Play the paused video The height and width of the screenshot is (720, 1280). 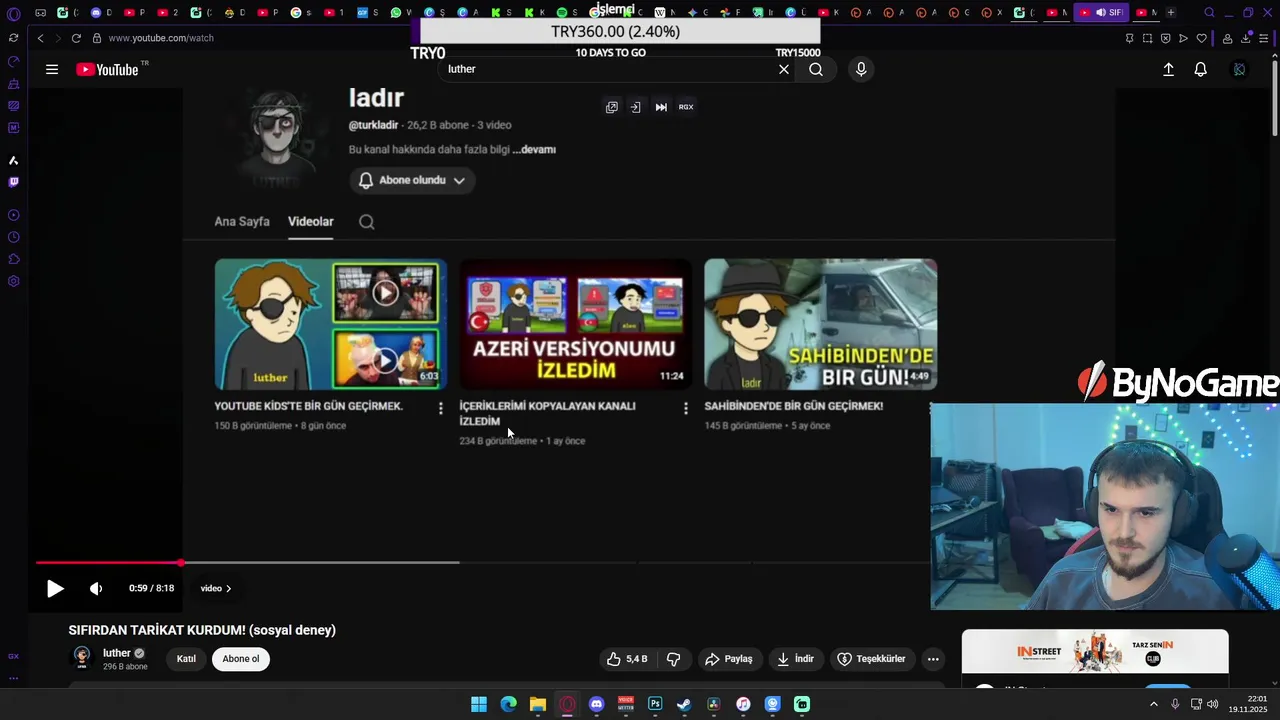[55, 589]
